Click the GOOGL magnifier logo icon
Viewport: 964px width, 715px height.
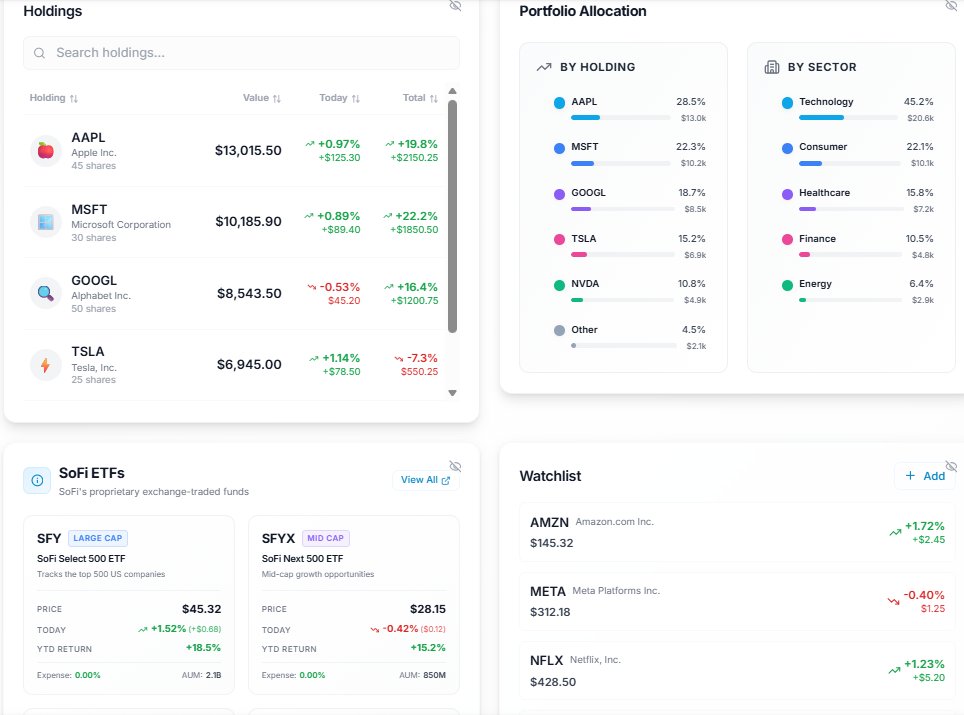coord(45,293)
